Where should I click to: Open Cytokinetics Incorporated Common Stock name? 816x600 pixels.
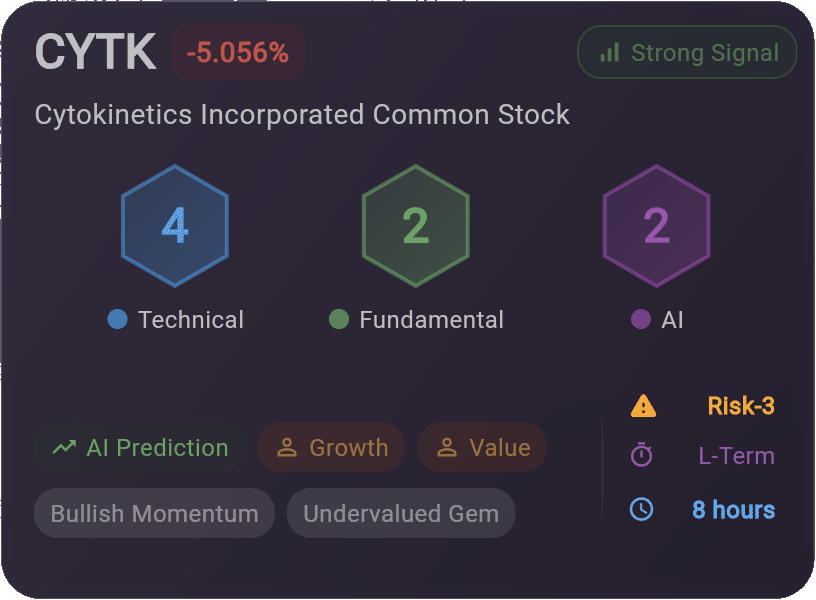302,115
